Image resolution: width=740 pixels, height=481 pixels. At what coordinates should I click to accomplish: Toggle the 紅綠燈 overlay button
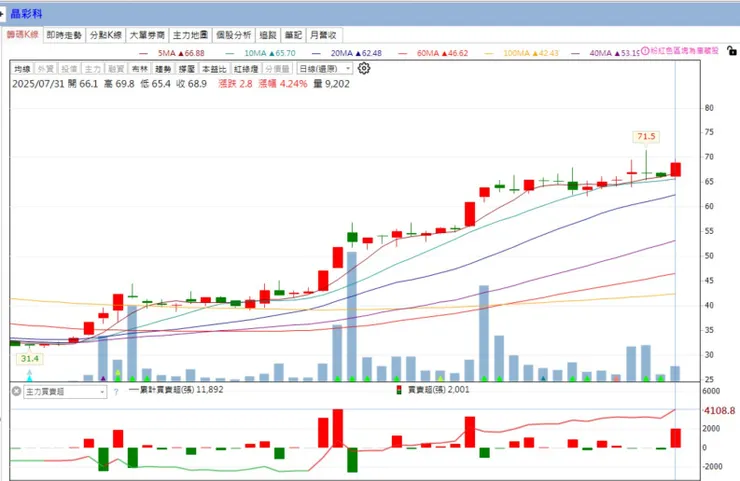pyautogui.click(x=246, y=69)
